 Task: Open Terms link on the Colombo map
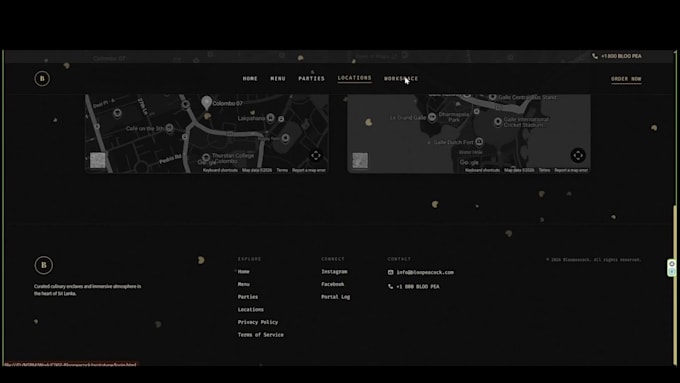[282, 170]
